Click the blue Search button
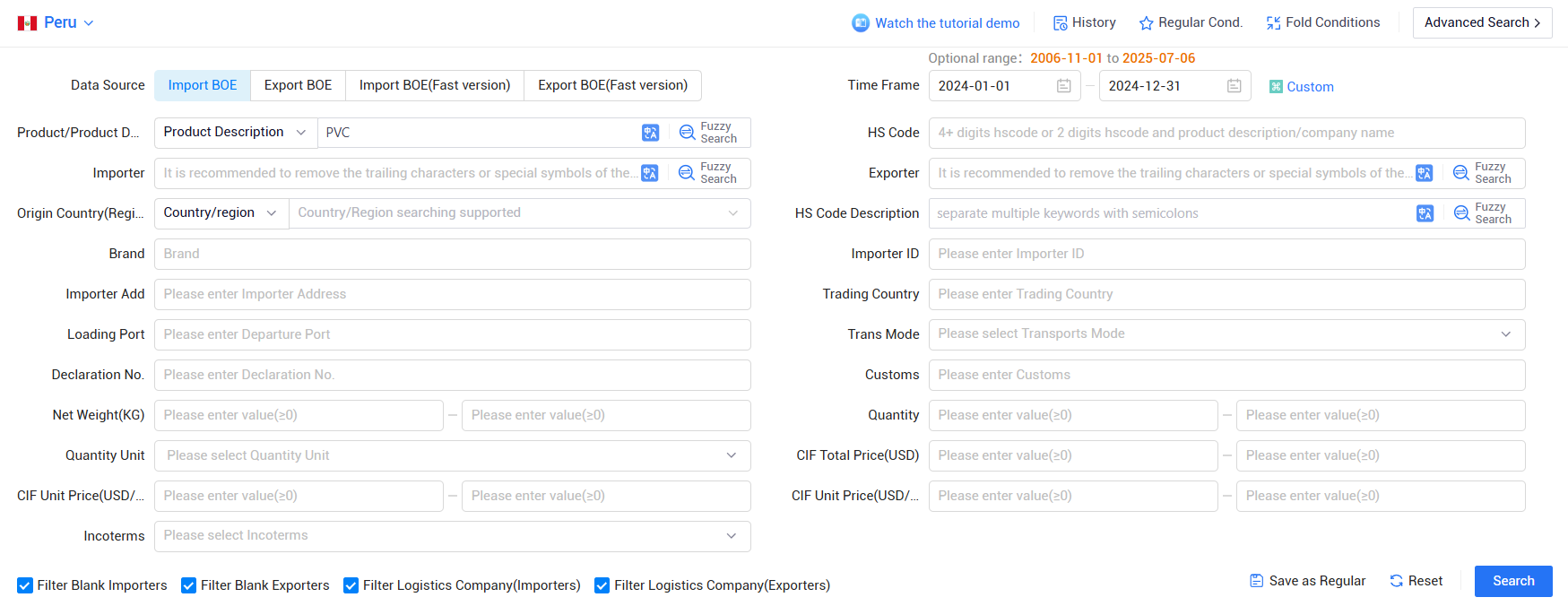This screenshot has width=1568, height=606. click(x=1513, y=581)
